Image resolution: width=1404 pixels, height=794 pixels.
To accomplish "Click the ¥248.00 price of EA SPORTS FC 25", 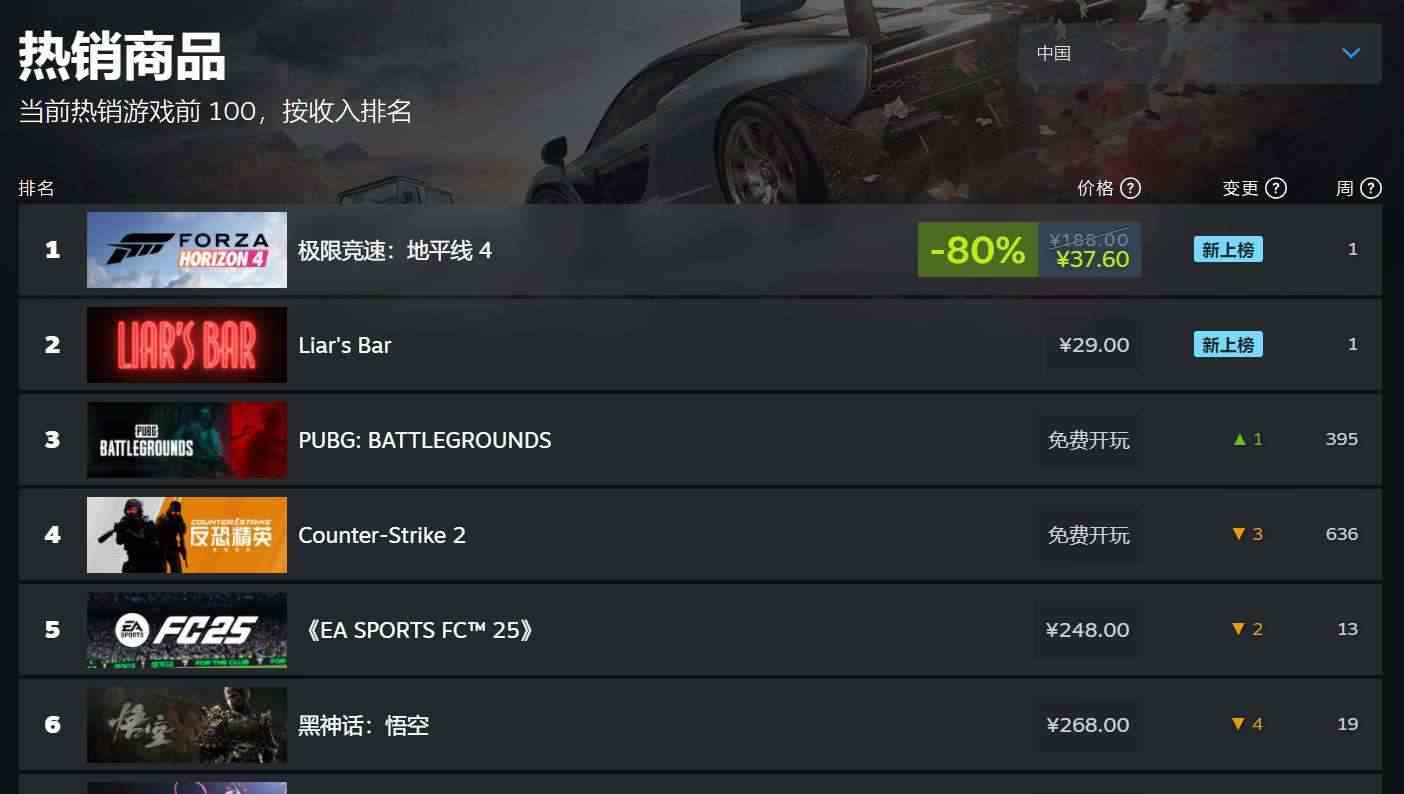I will tap(1088, 630).
